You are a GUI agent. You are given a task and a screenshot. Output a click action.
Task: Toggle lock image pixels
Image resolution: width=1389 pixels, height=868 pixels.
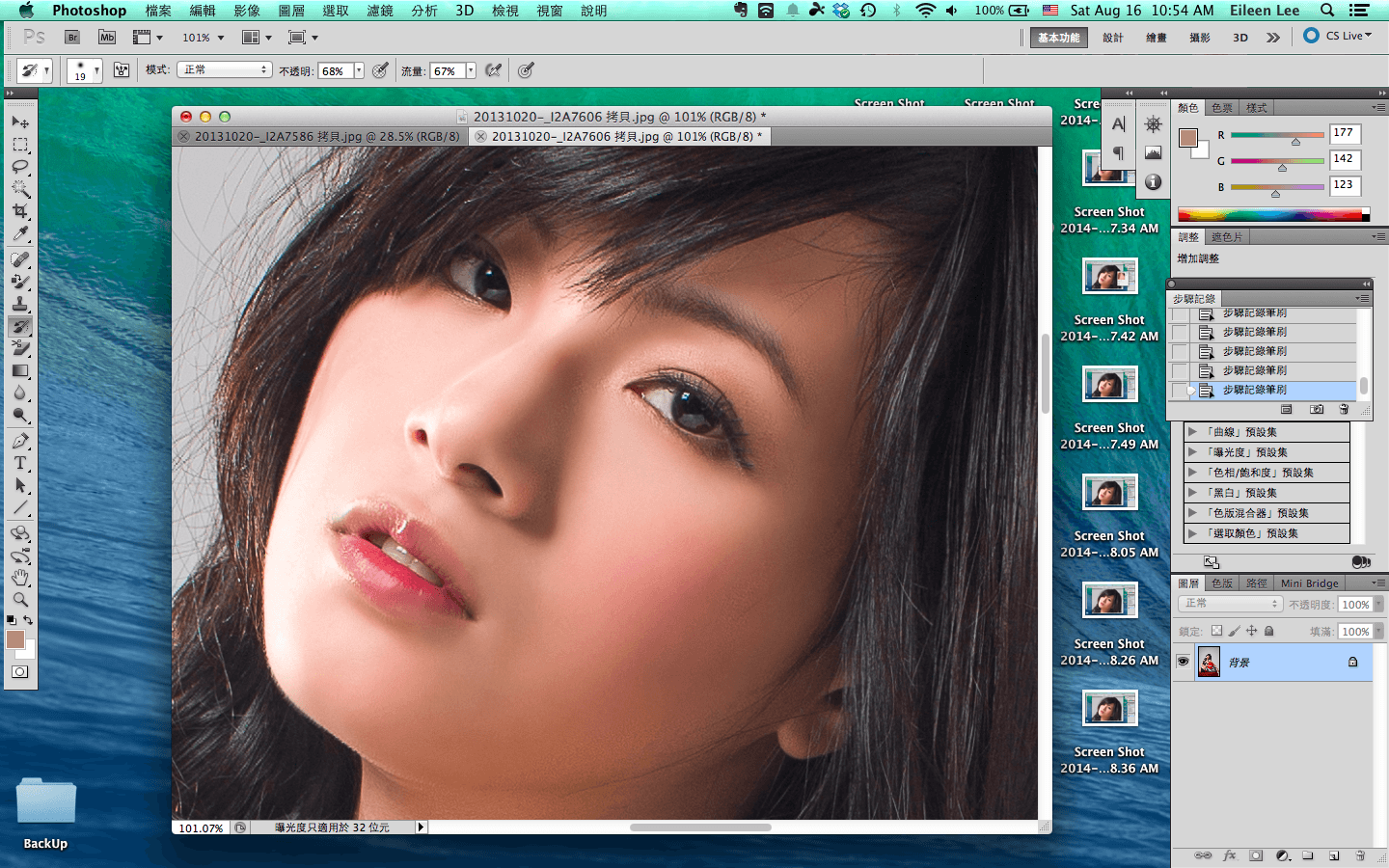[x=1234, y=631]
